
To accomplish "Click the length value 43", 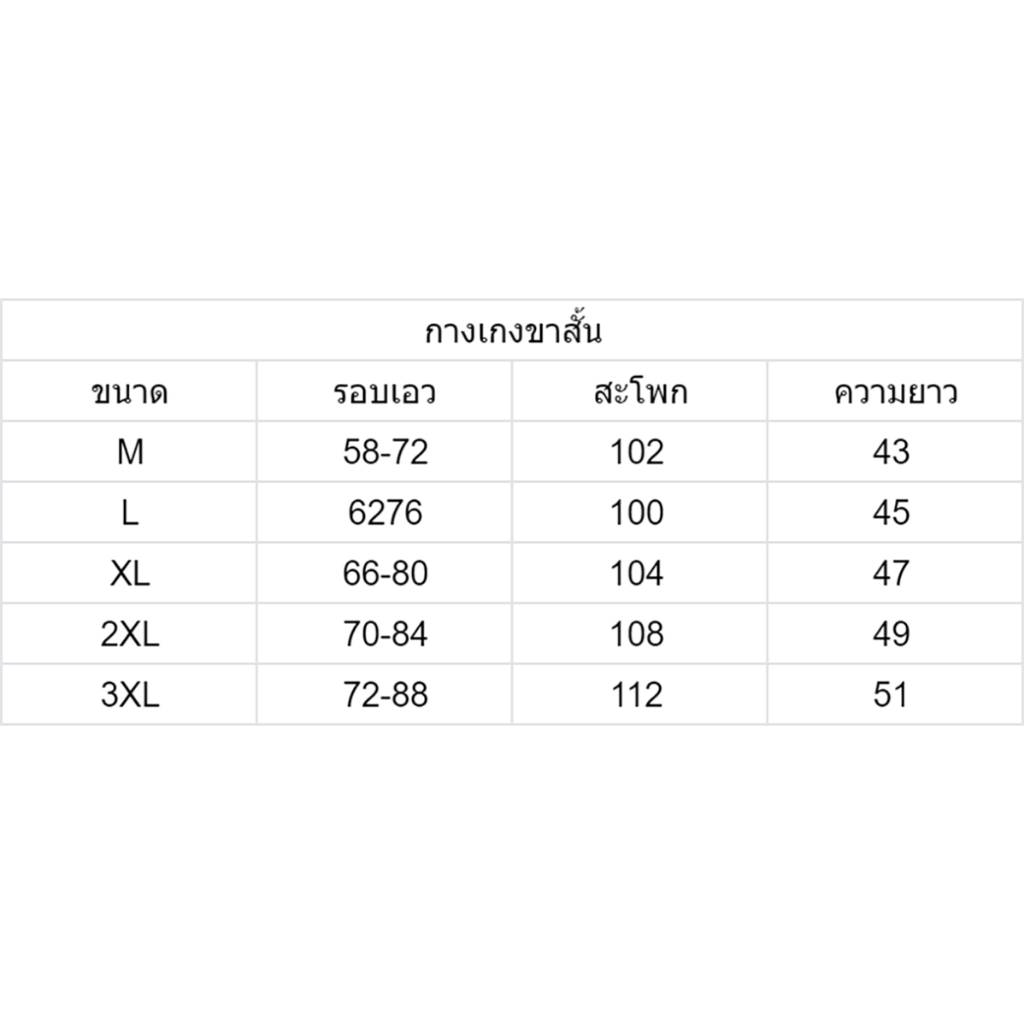I will click(891, 452).
